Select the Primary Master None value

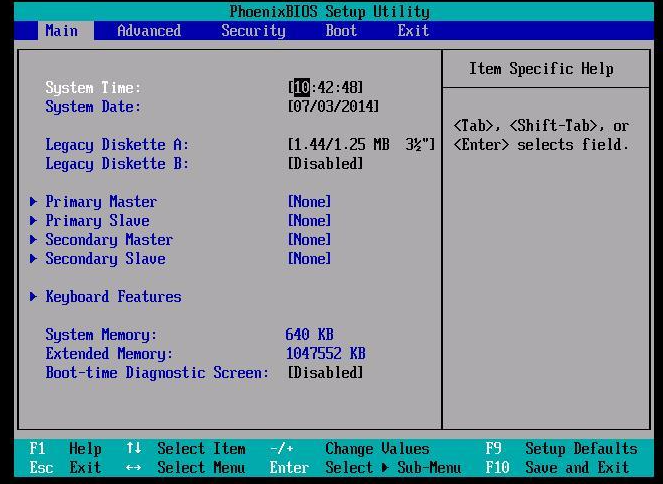pyautogui.click(x=309, y=202)
